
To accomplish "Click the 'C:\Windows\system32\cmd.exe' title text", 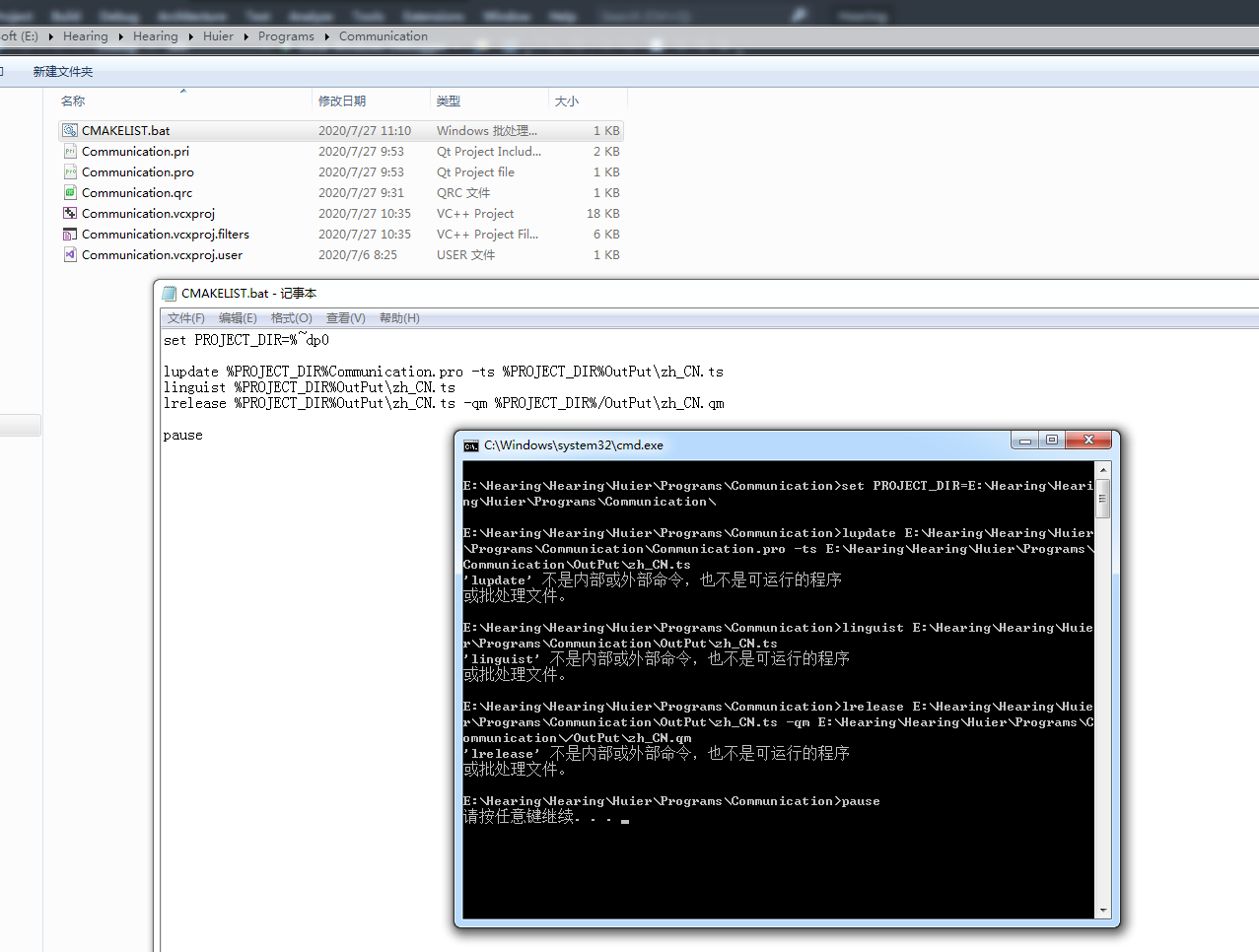I will 574,445.
